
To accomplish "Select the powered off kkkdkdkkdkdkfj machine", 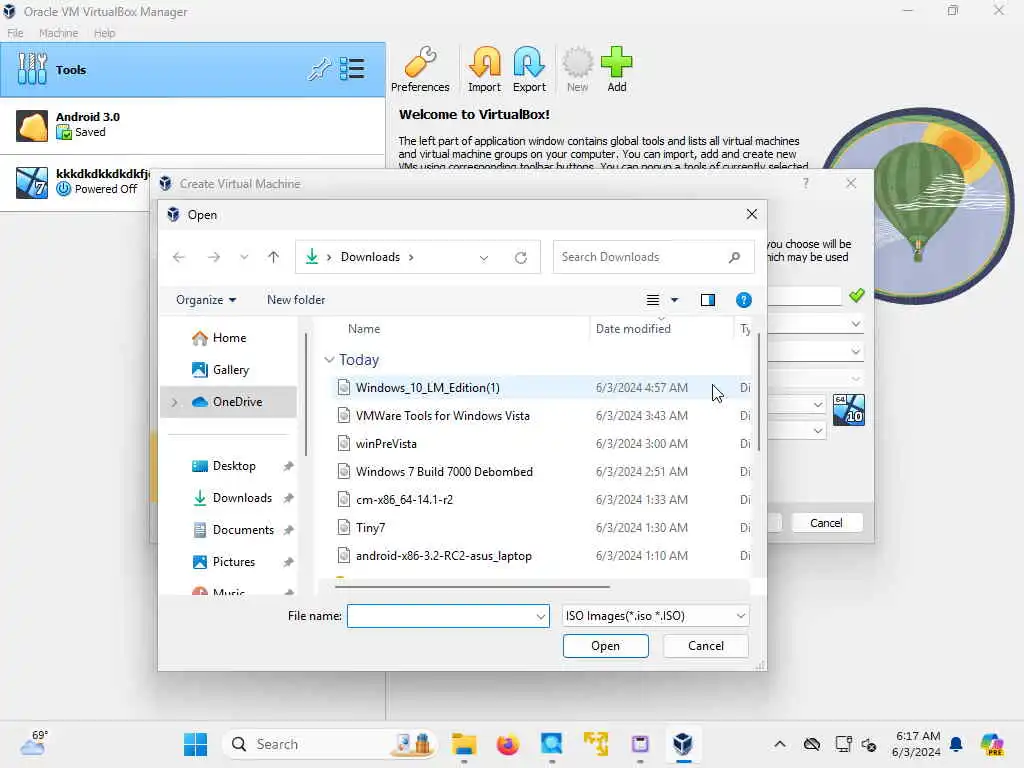I will [75, 182].
